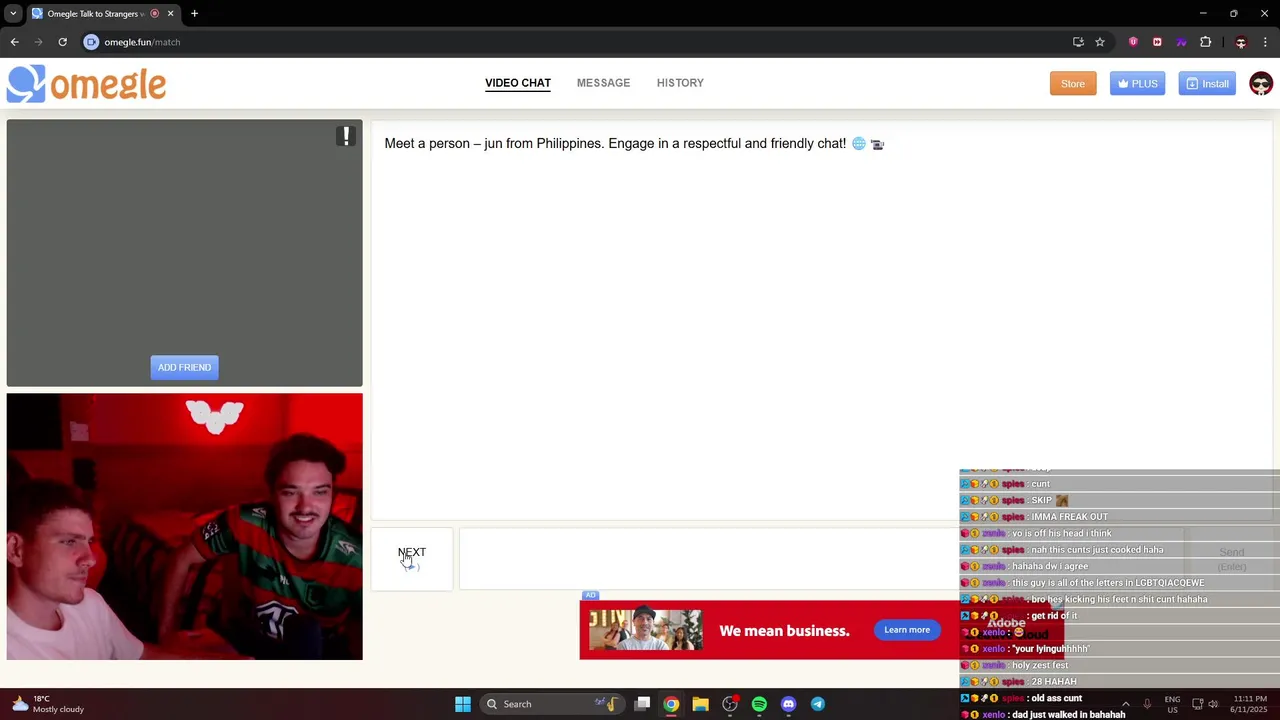Viewport: 1280px width, 720px height.
Task: Open the Chrome three-dot menu
Action: tap(1265, 42)
